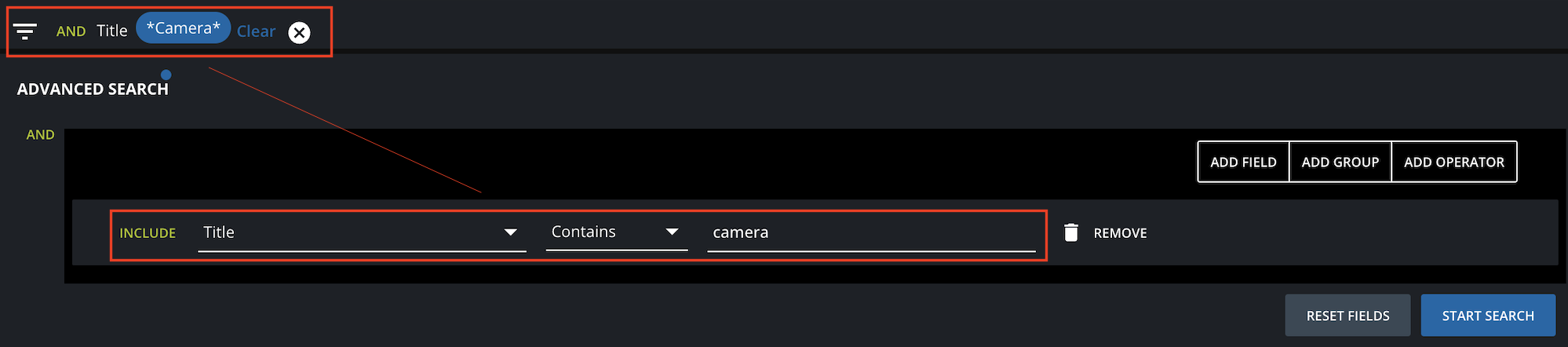Click the Advanced Search heading
The width and height of the screenshot is (1568, 347).
[x=93, y=89]
